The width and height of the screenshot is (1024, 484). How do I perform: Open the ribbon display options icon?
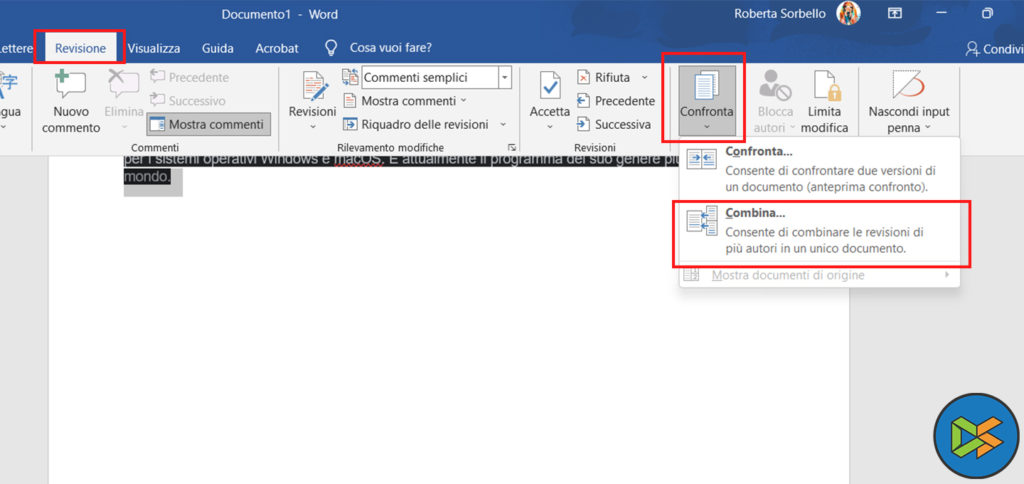pos(895,13)
